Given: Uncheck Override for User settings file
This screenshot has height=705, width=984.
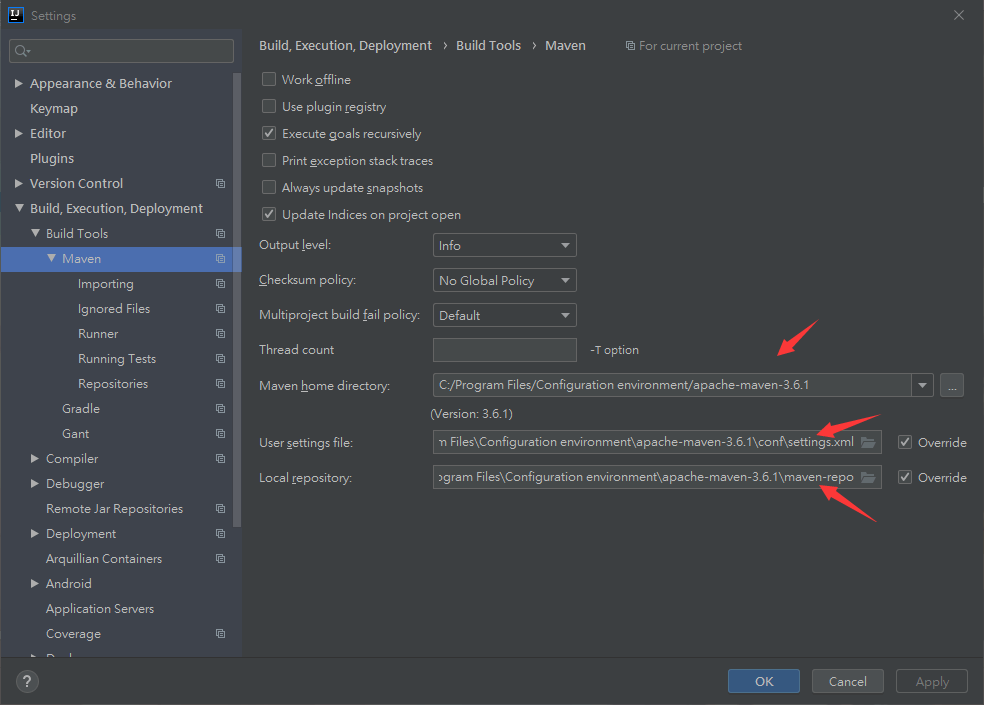Looking at the screenshot, I should coord(905,442).
